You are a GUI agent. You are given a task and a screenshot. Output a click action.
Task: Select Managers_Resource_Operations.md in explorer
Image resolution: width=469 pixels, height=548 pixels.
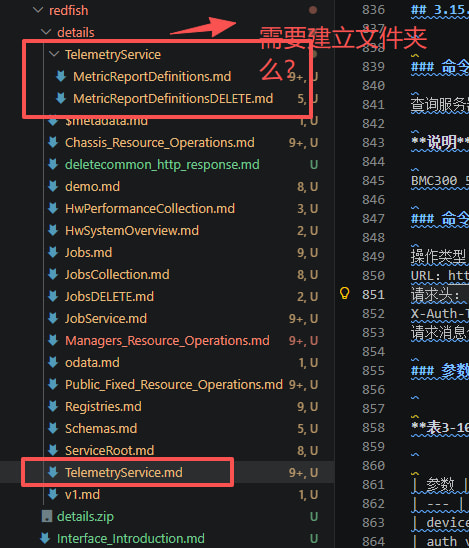[x=167, y=340]
